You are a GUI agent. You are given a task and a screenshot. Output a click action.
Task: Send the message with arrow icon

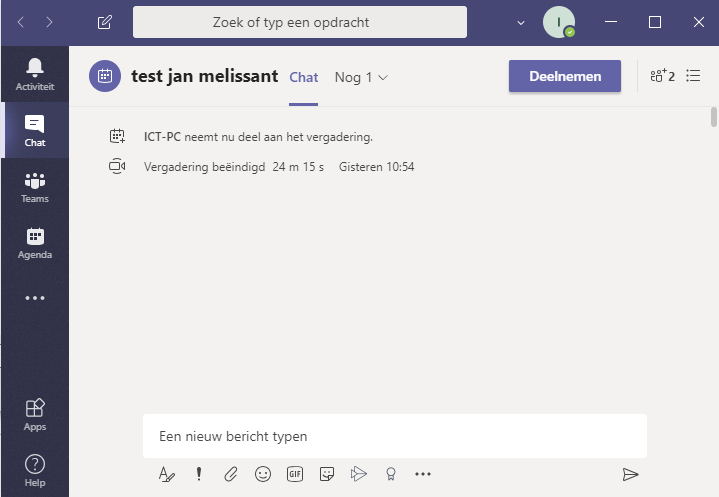631,475
